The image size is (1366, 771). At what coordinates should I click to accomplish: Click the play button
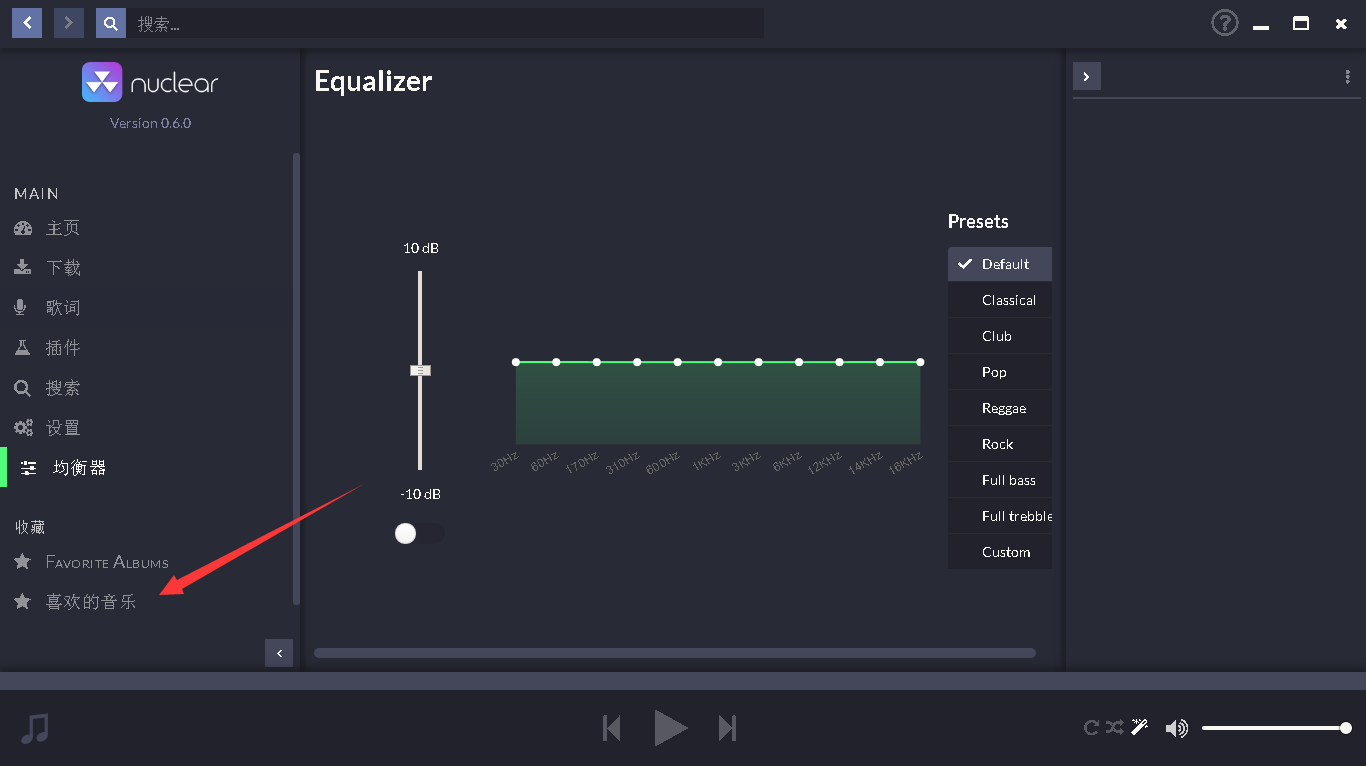[x=670, y=728]
